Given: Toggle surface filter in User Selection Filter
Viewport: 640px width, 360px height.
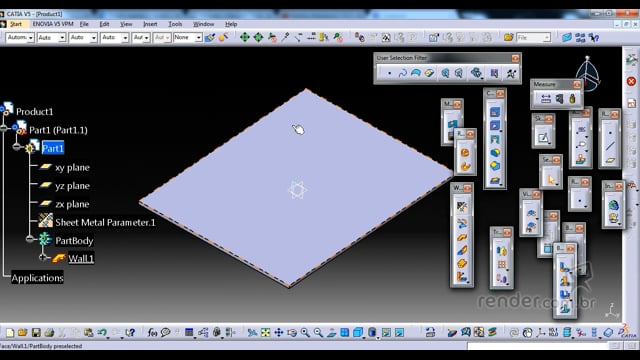Looking at the screenshot, I should click(x=416, y=73).
